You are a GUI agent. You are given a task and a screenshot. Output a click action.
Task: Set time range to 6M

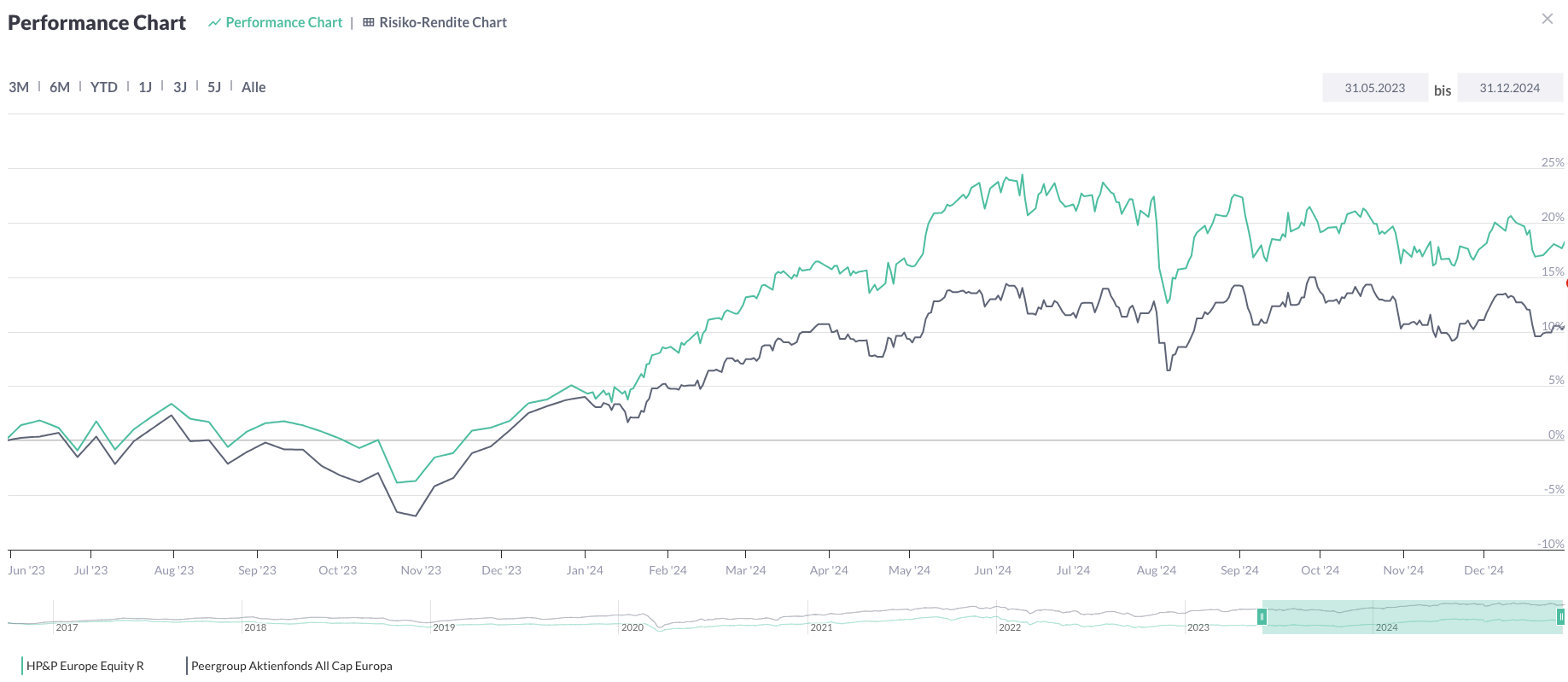[60, 87]
